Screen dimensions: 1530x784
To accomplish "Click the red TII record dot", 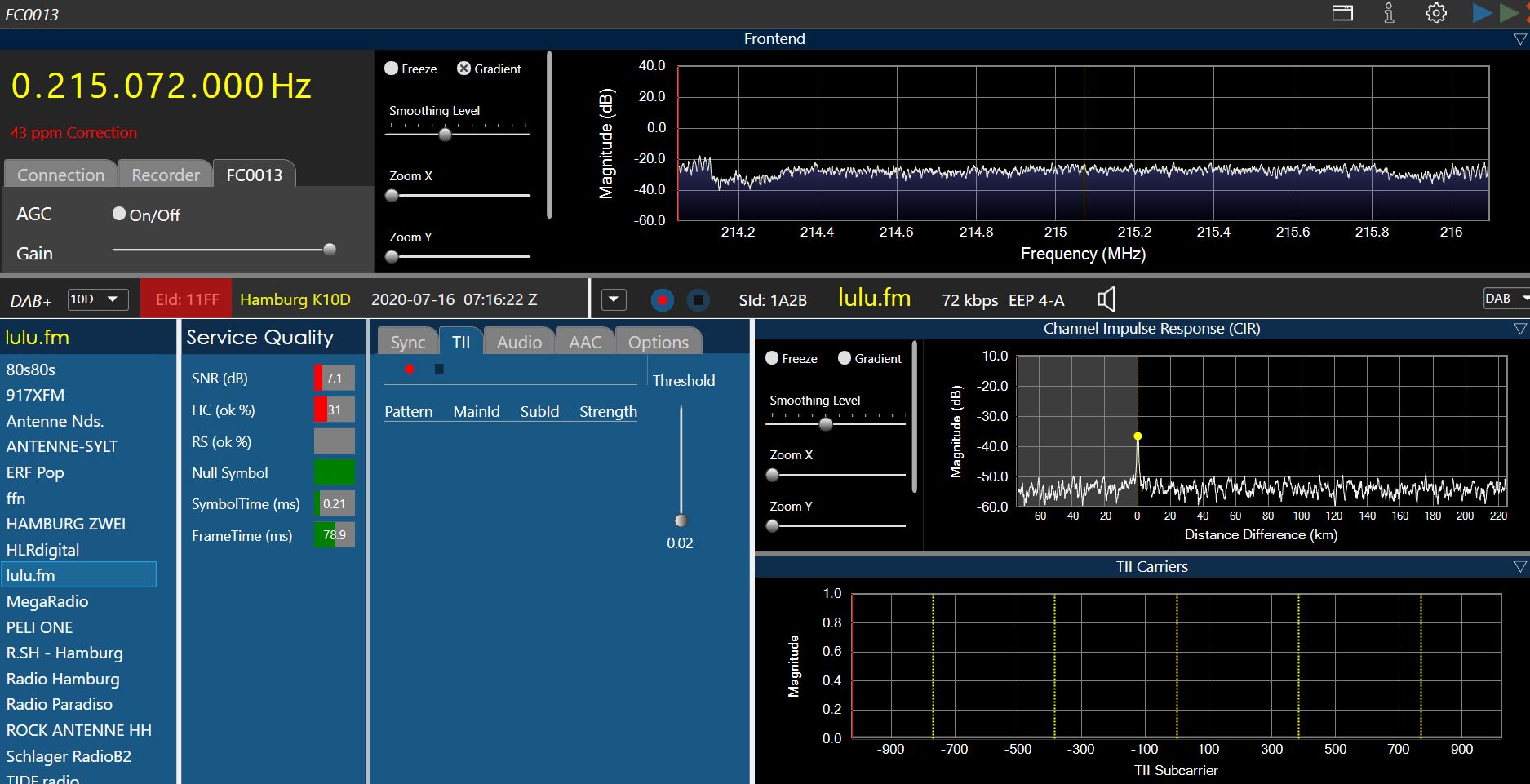I will [x=410, y=370].
